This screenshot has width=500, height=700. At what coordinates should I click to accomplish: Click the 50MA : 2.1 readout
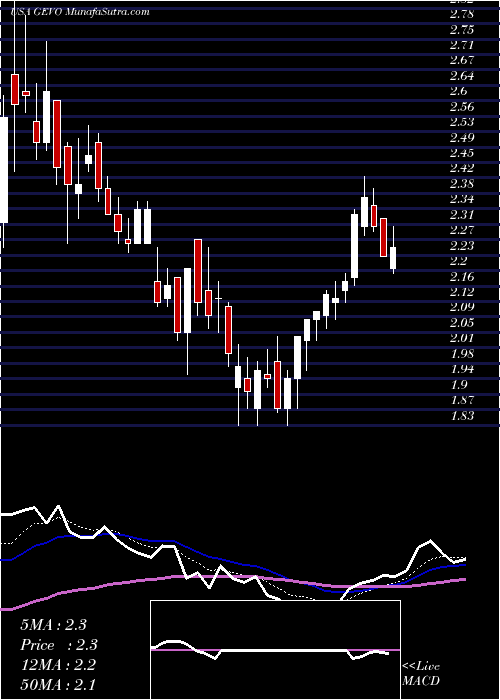[58, 685]
